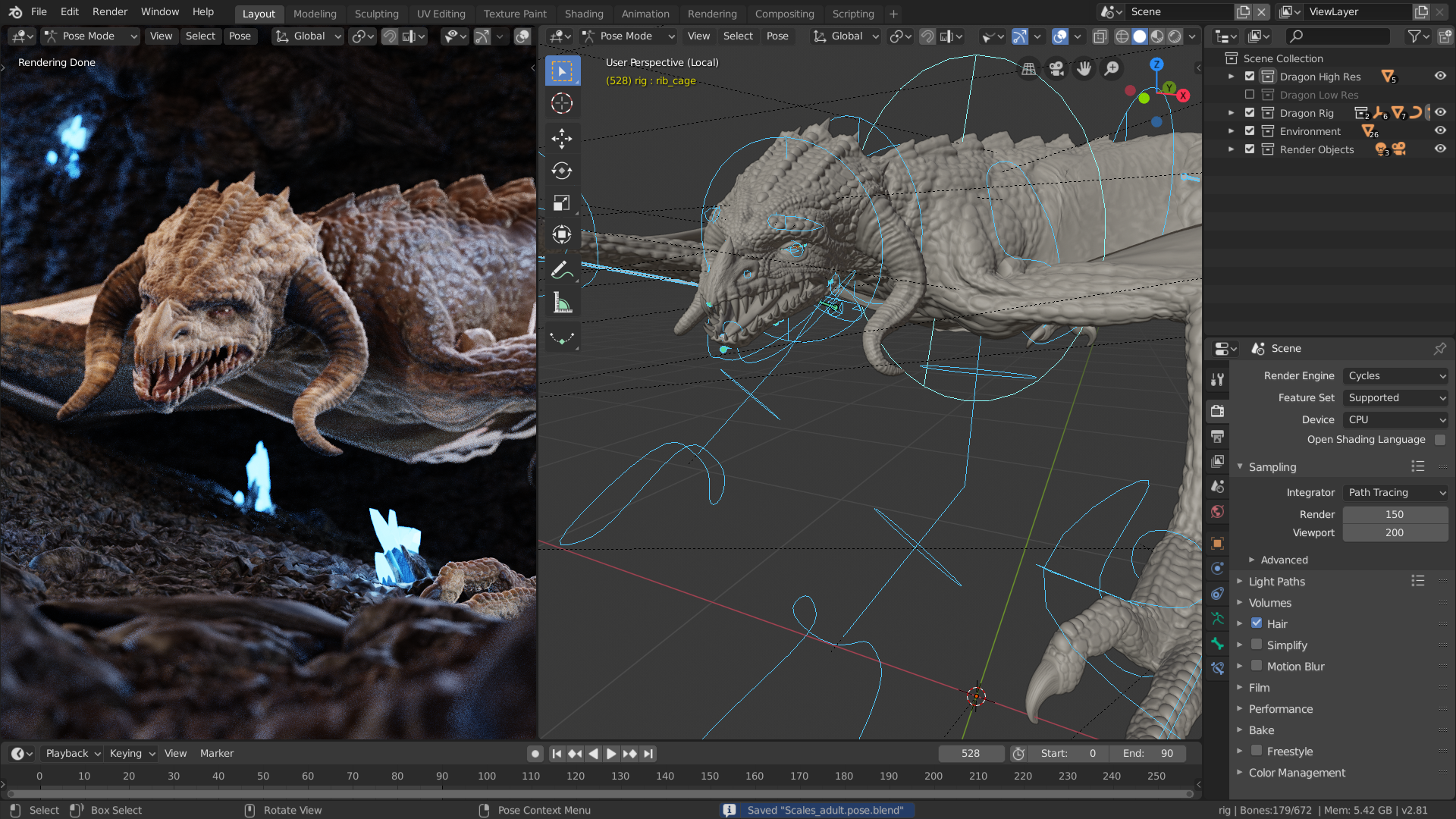The height and width of the screenshot is (819, 1456).
Task: Select the Move tool in viewport toolbar
Action: pyautogui.click(x=562, y=138)
